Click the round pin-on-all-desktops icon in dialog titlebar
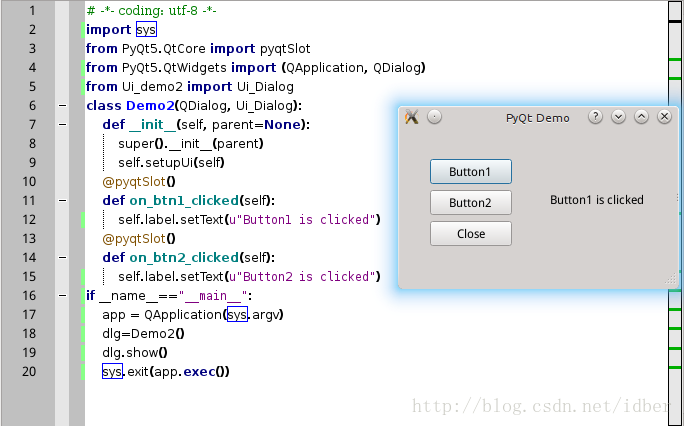The width and height of the screenshot is (684, 426). (434, 117)
